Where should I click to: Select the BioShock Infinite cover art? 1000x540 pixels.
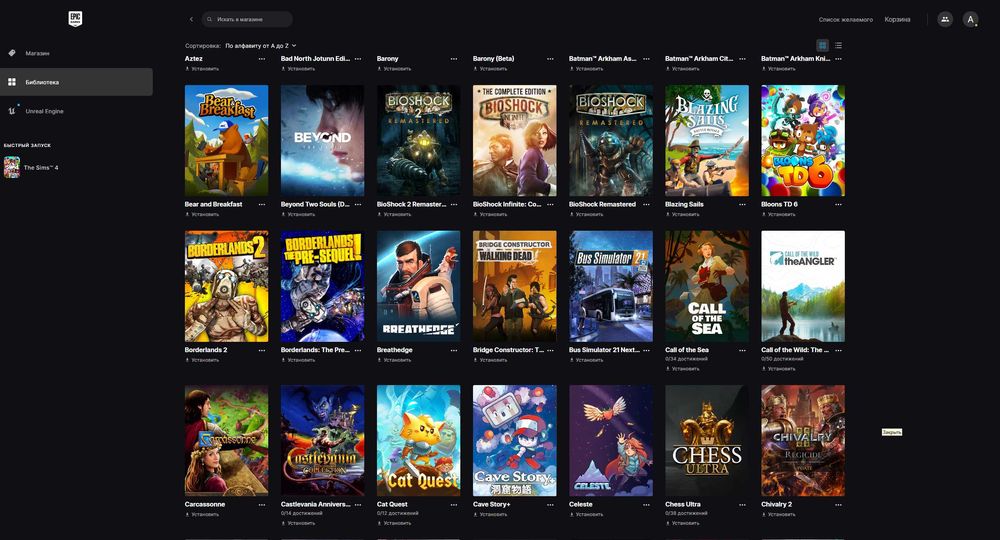pos(515,140)
